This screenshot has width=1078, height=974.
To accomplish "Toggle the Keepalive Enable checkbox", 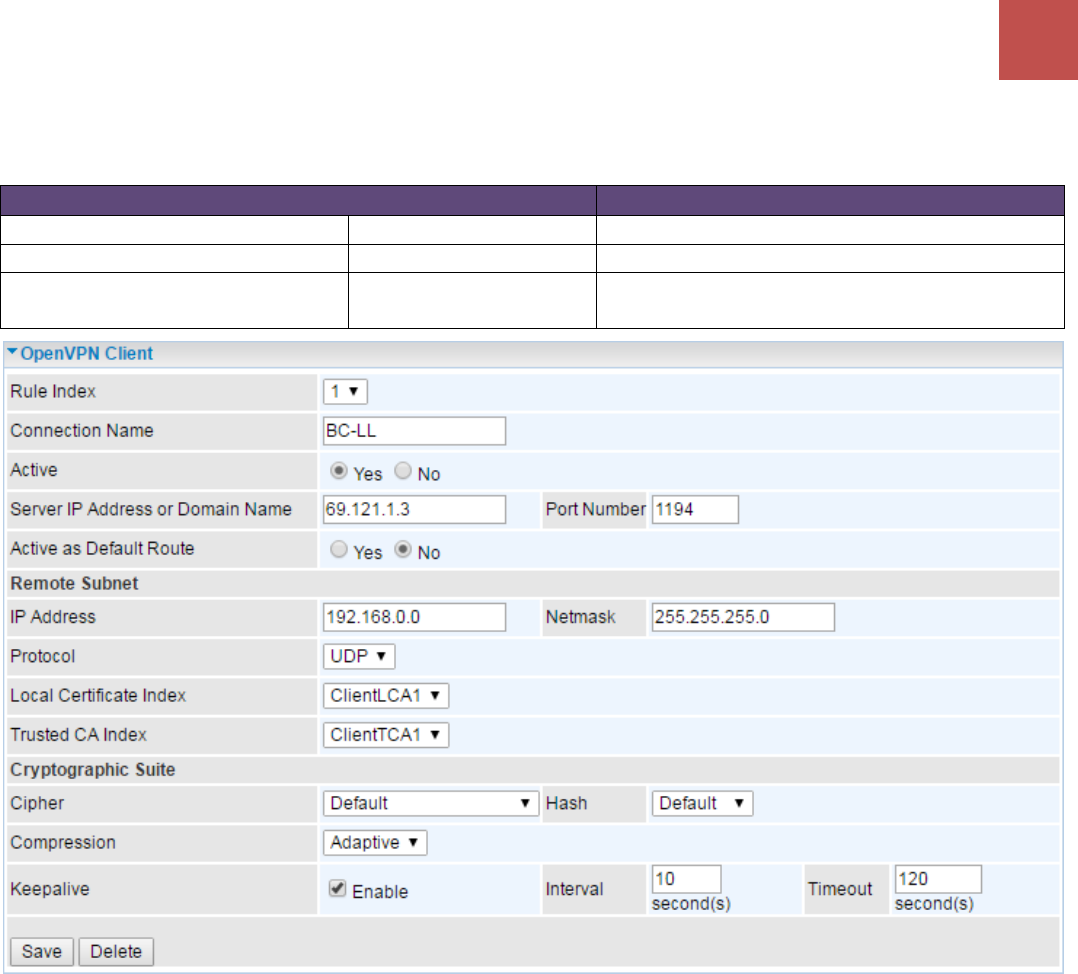I will tap(337, 888).
